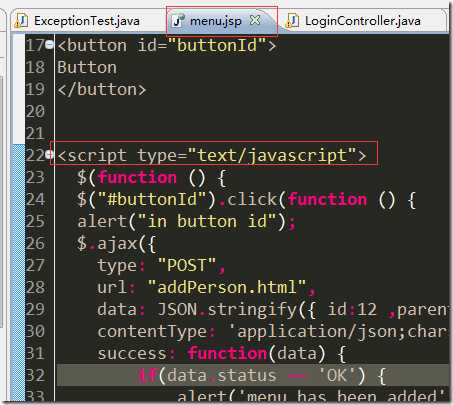Click line number 20 in the gutter

pyautogui.click(x=35, y=111)
